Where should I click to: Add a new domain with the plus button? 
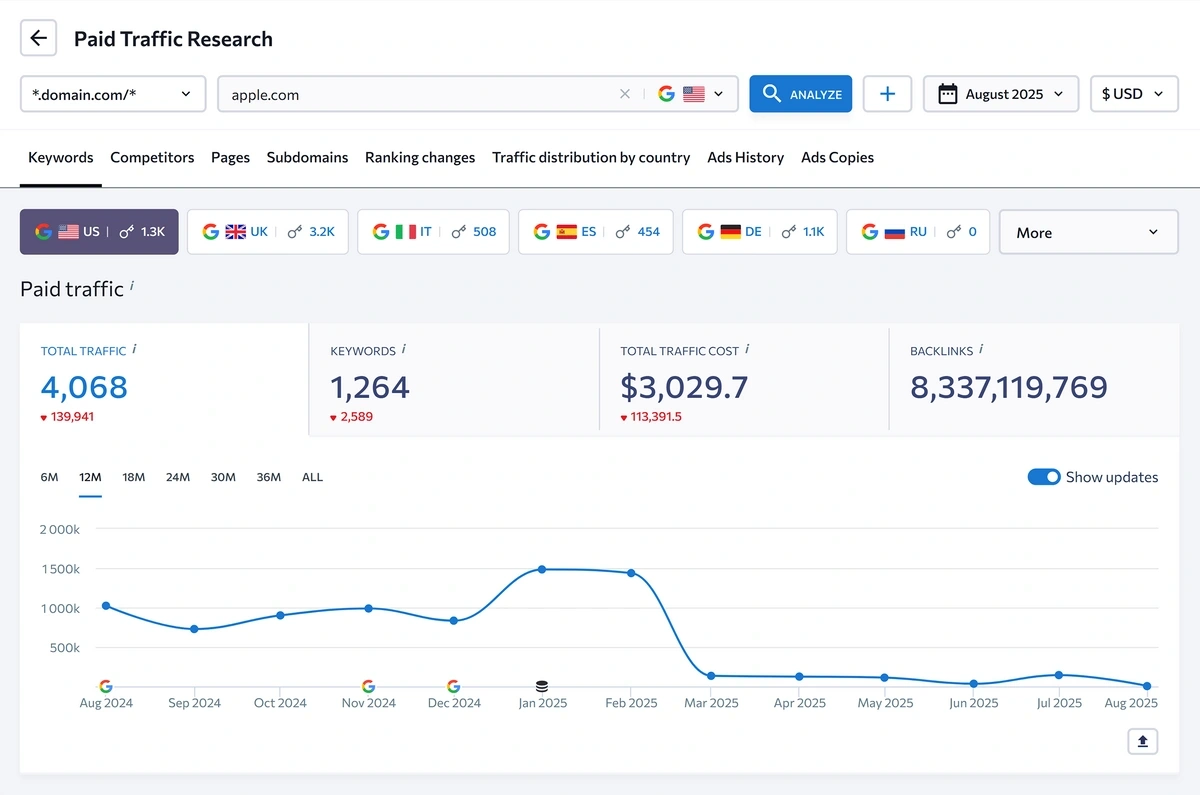[x=887, y=94]
